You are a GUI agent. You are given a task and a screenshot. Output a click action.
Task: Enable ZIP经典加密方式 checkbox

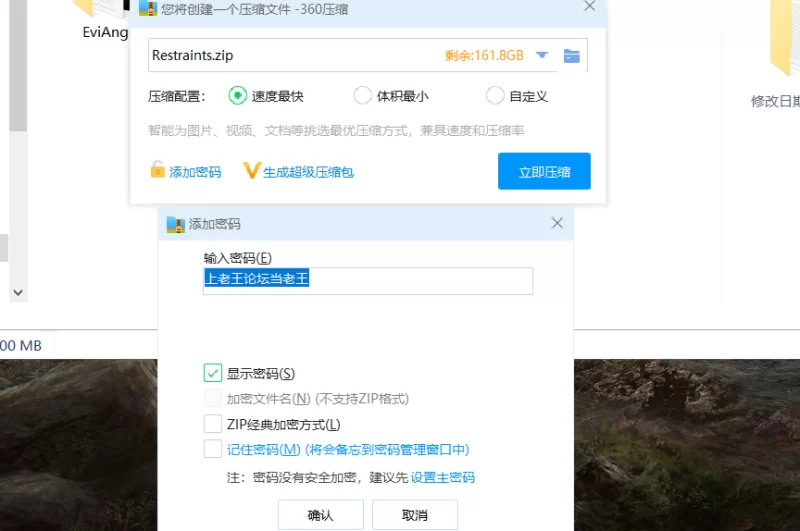(x=213, y=424)
